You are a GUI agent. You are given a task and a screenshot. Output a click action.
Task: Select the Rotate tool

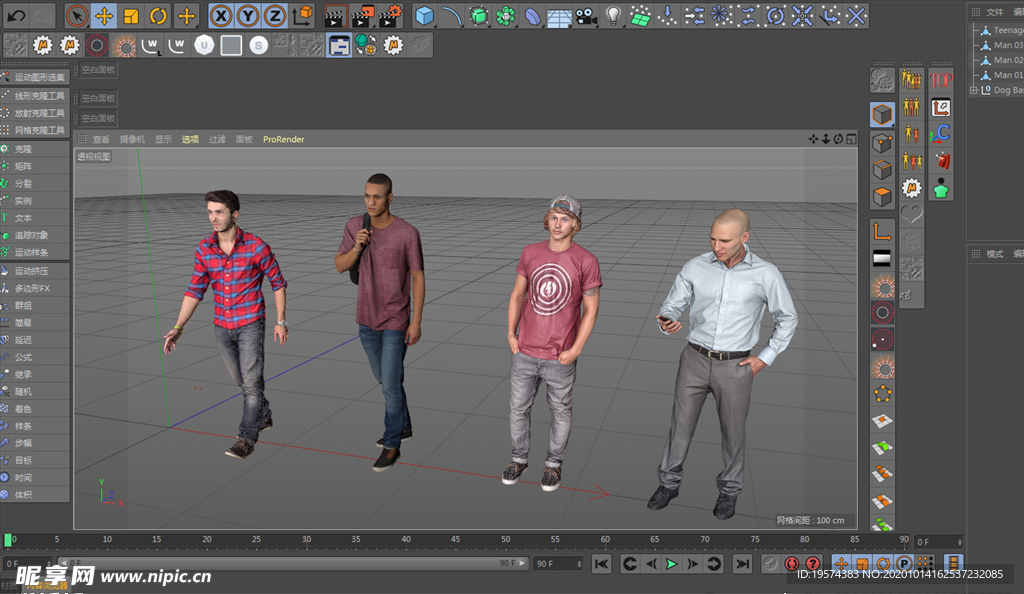(x=157, y=15)
